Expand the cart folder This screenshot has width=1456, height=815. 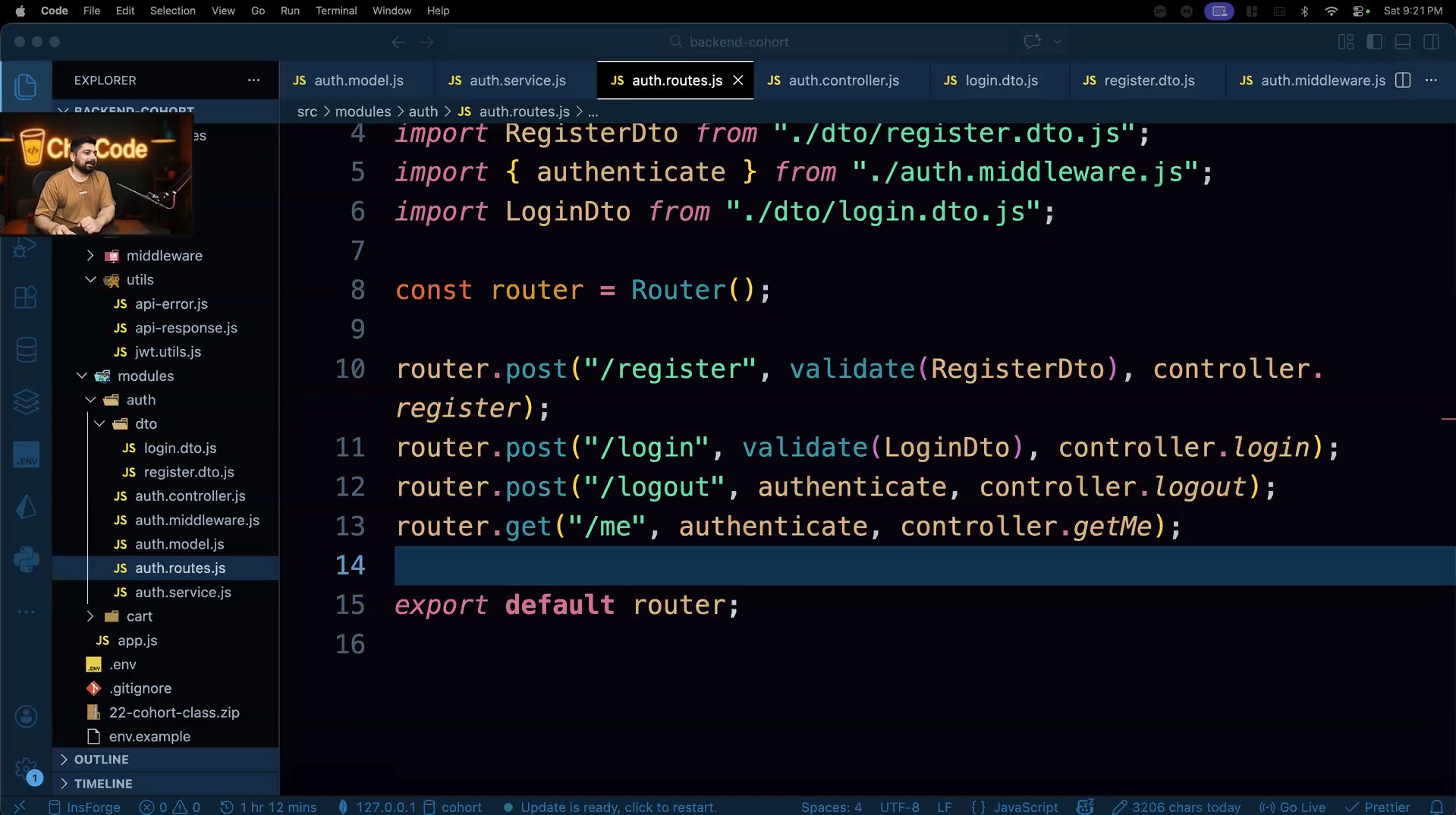[x=139, y=616]
